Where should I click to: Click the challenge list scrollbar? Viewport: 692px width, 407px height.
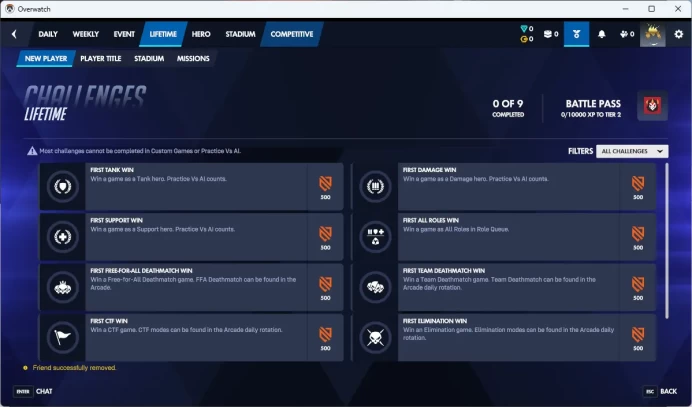(666, 241)
